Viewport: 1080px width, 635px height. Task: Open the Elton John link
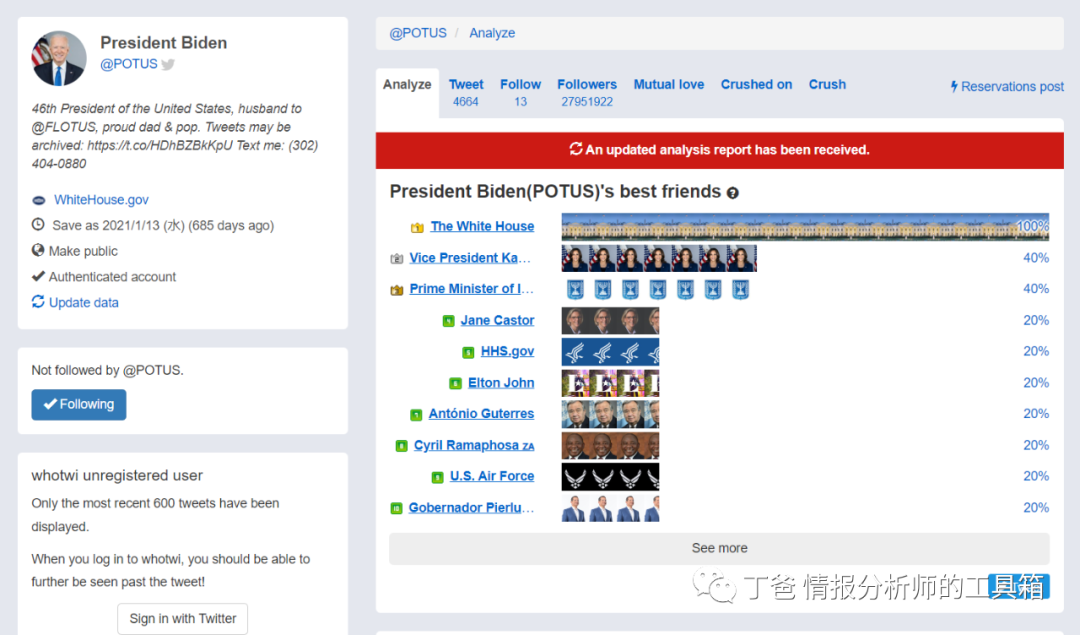point(501,383)
